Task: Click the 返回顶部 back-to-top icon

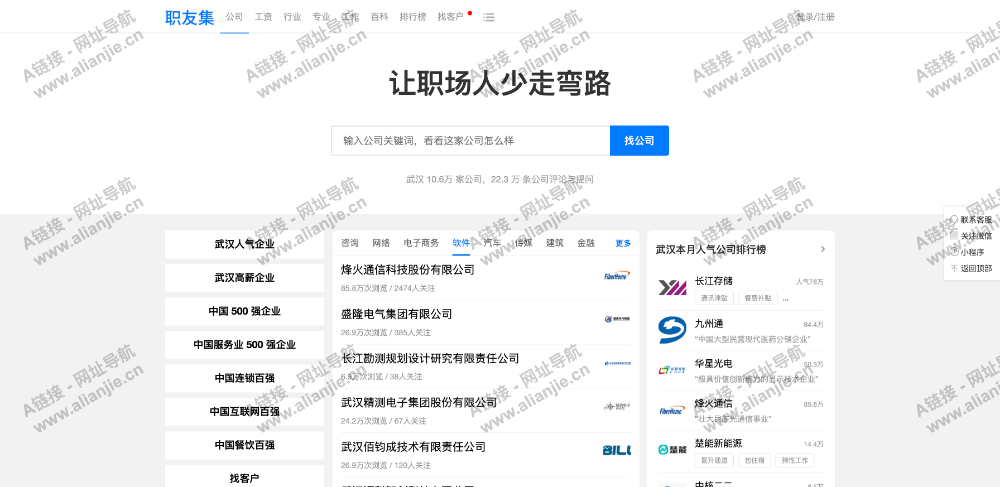Action: click(954, 268)
